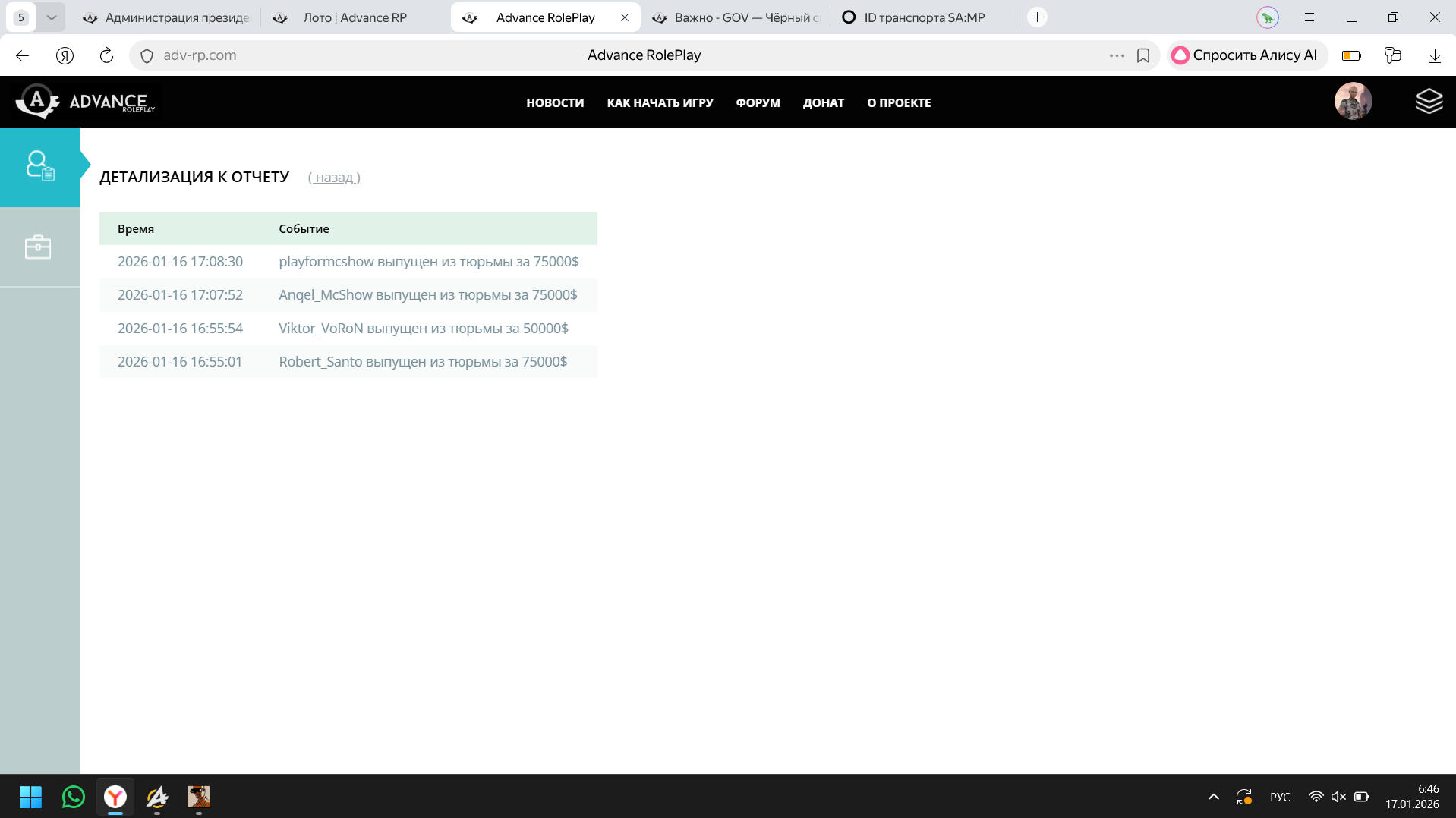
Task: Bookmark this page
Action: (x=1143, y=55)
